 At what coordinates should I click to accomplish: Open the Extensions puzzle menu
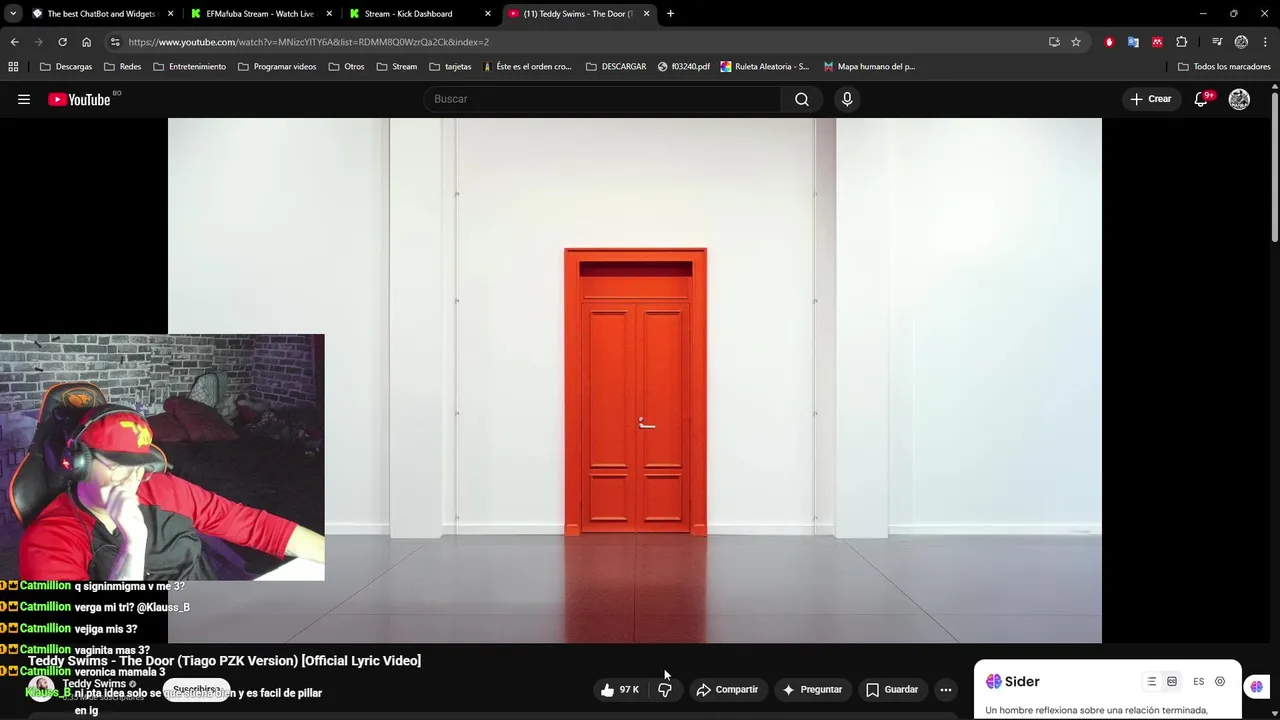click(1181, 42)
